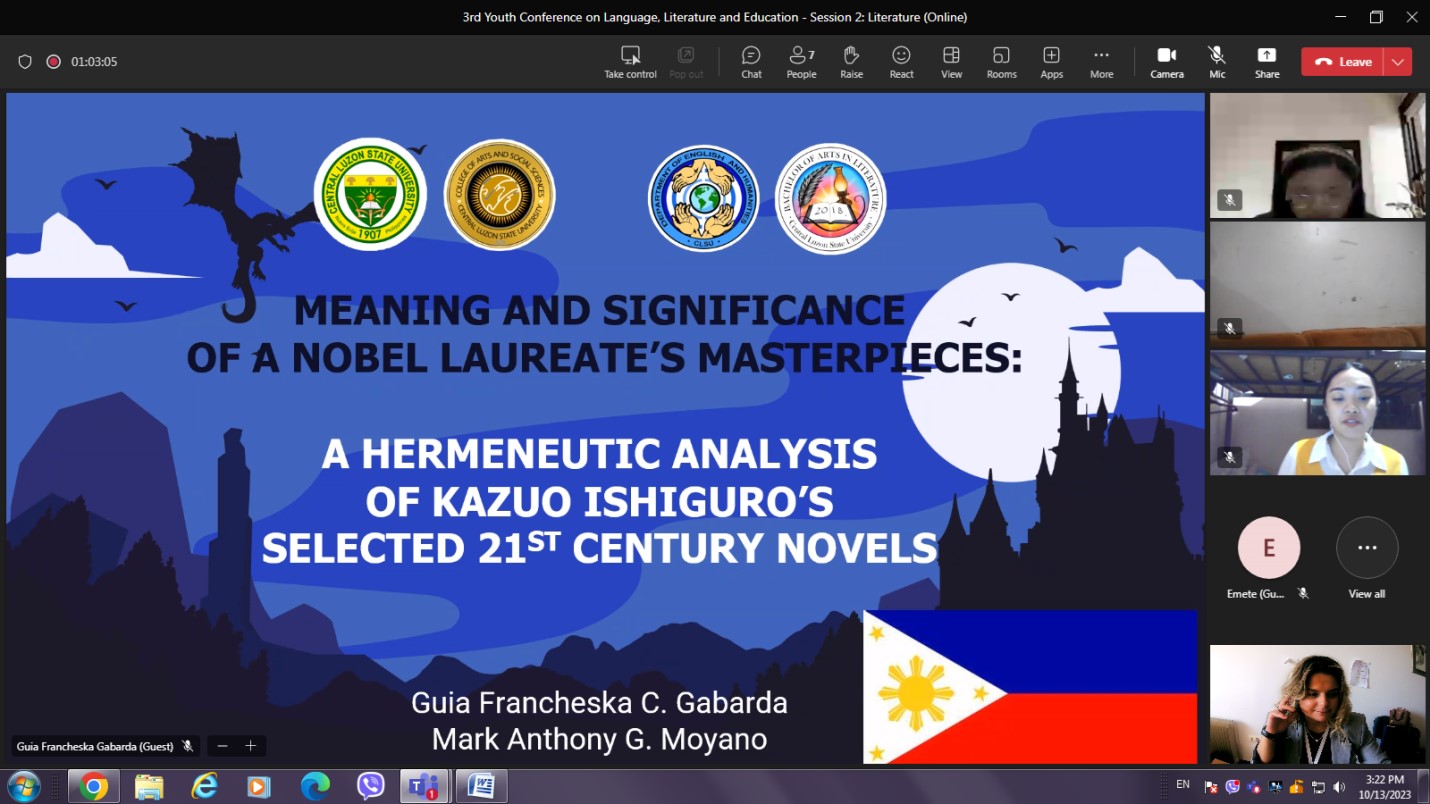Viewport: 1430px width, 804px height.
Task: Open the View layout options
Action: pyautogui.click(x=951, y=62)
